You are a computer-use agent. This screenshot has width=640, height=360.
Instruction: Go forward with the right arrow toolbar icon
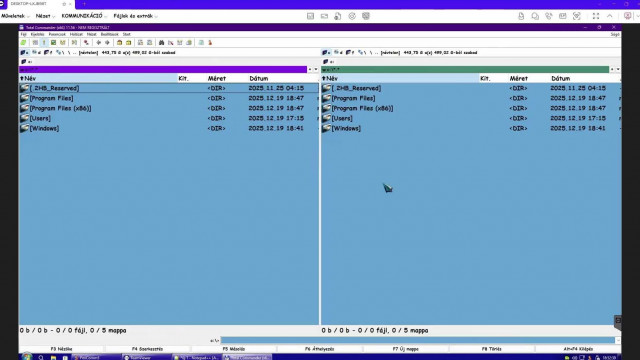107,42
